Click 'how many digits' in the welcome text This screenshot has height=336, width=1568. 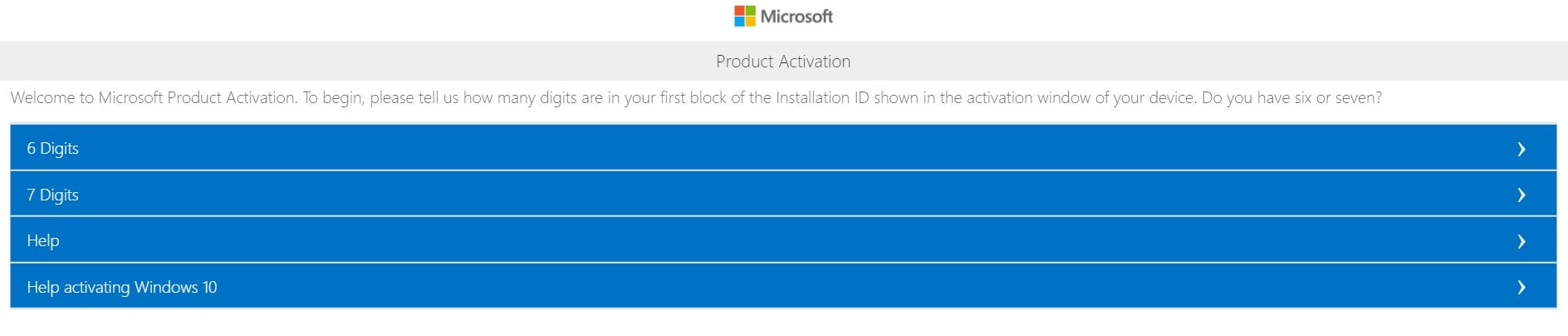tap(519, 98)
